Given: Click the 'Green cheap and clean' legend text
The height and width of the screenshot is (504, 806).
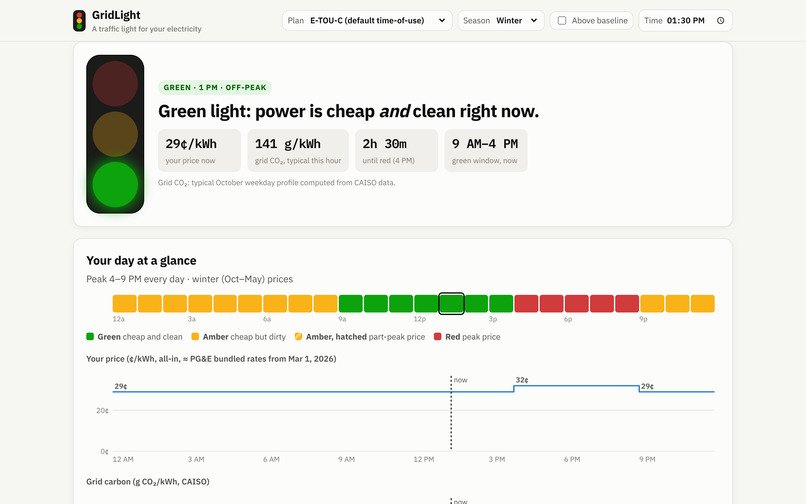Looking at the screenshot, I should tap(140, 337).
